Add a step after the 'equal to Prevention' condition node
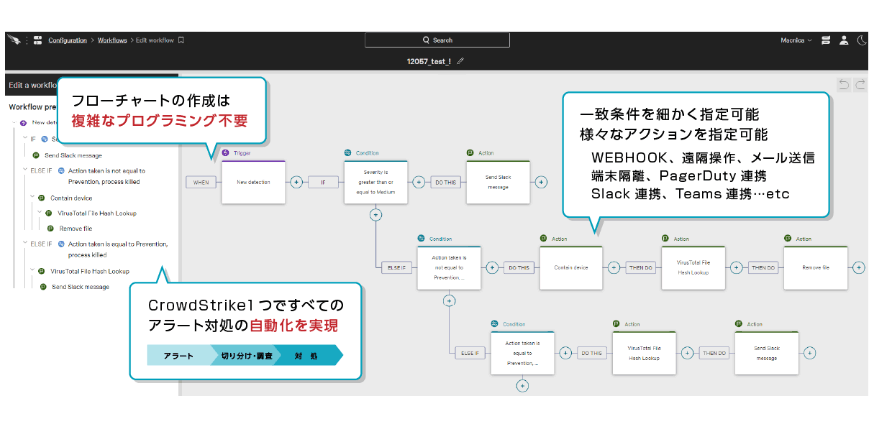 (565, 353)
